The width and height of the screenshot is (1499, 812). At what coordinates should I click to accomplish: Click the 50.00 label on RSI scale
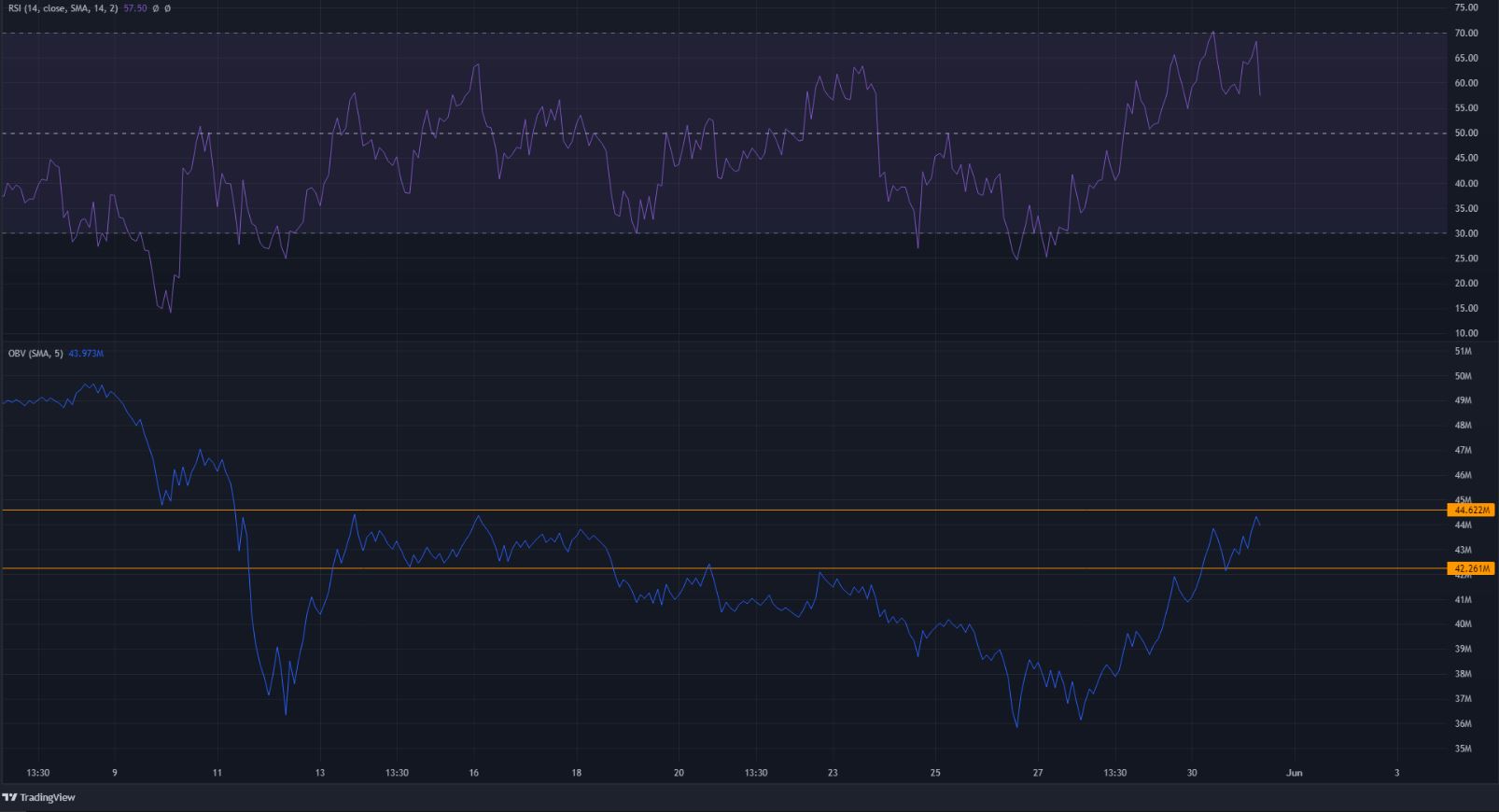point(1465,133)
